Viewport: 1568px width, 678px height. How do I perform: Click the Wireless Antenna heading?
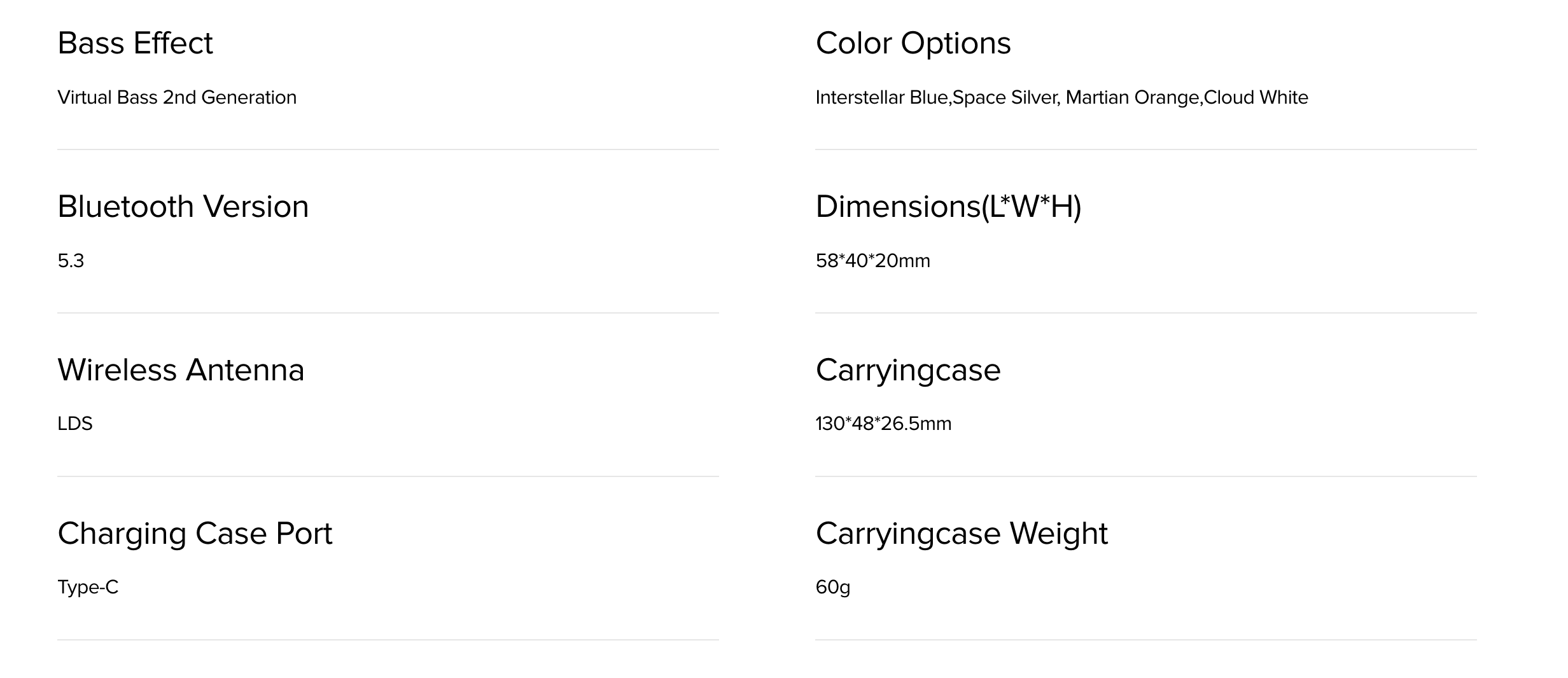[x=181, y=370]
